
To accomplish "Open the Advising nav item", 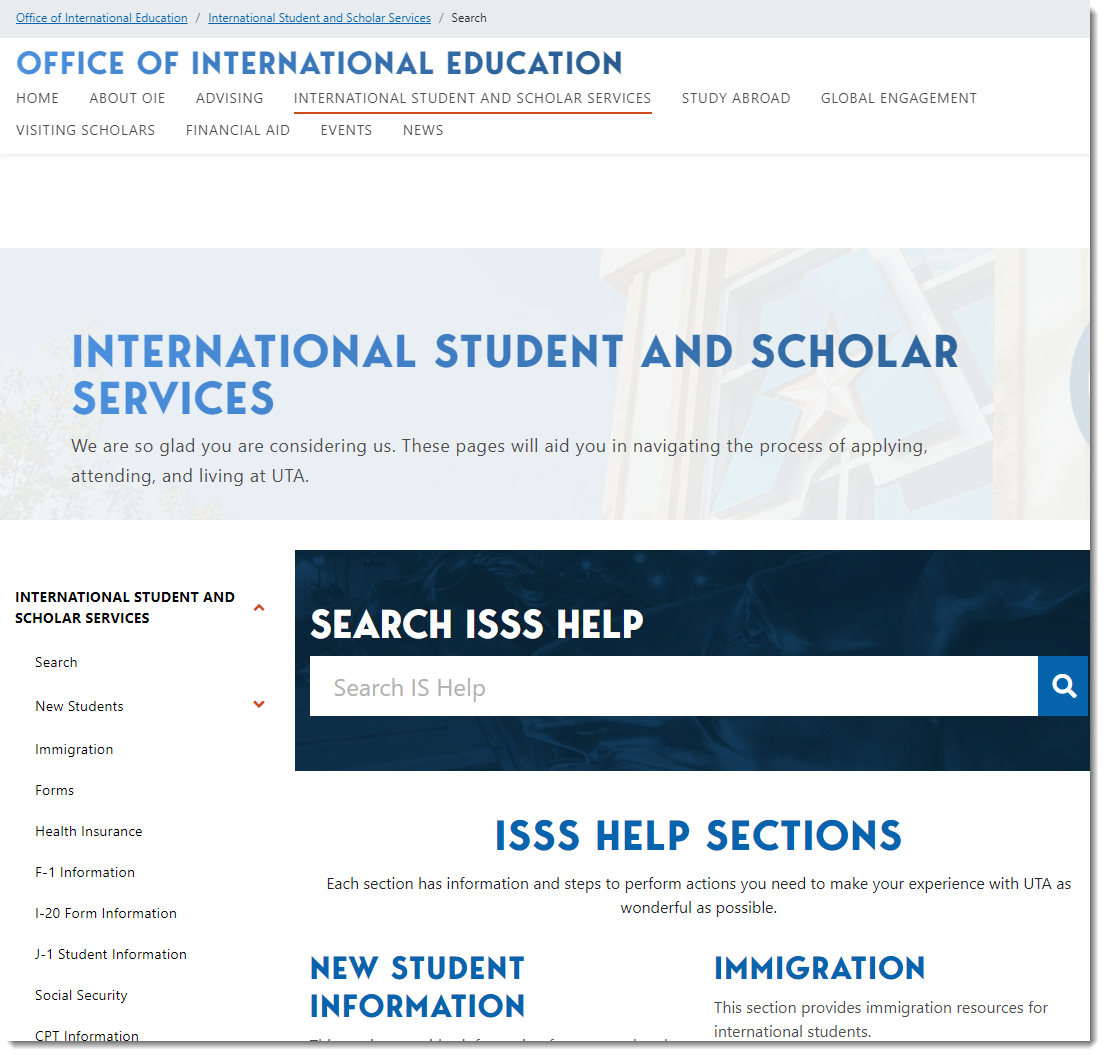I will (x=230, y=99).
